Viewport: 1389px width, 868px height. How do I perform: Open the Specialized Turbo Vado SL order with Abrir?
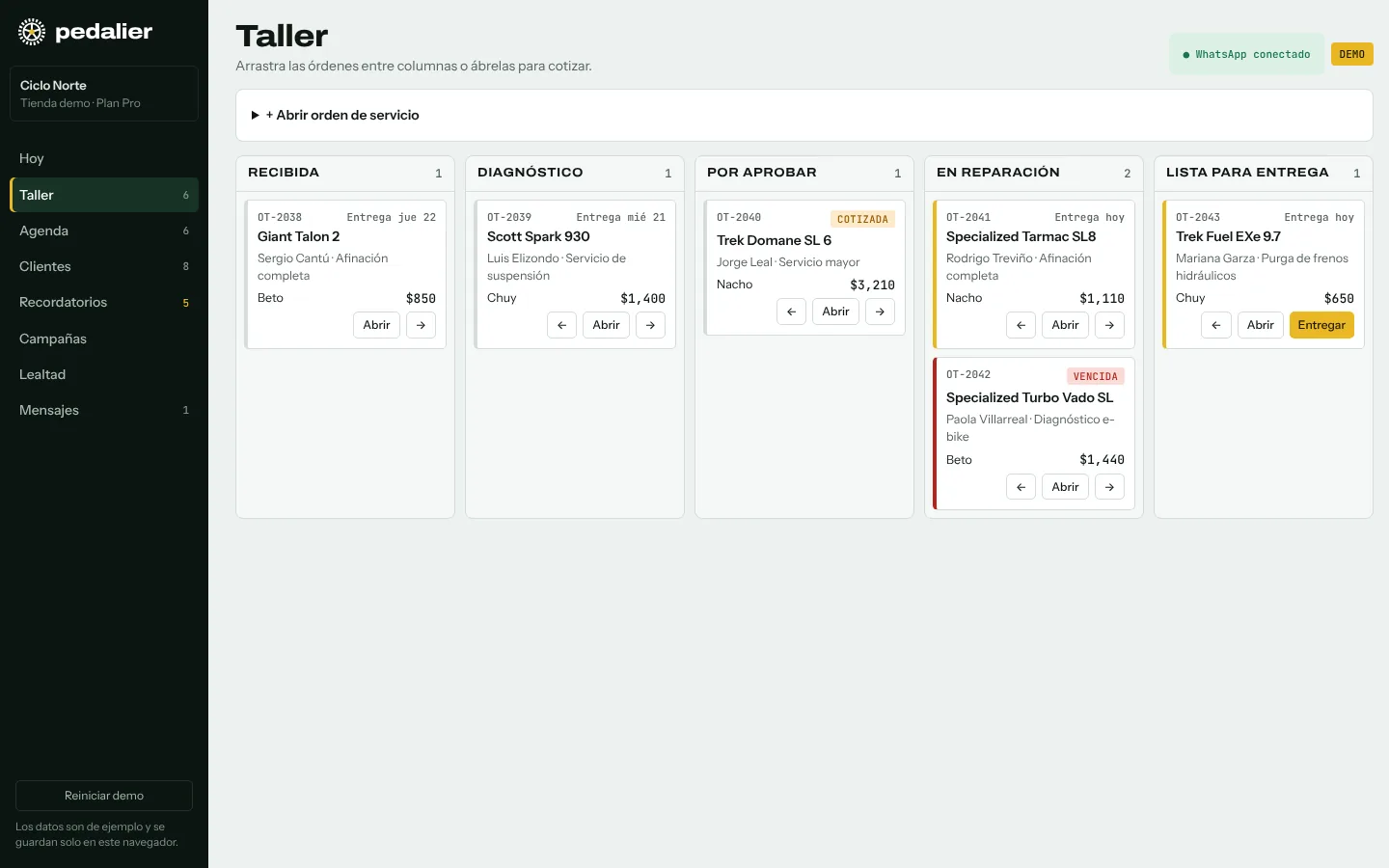coord(1065,487)
